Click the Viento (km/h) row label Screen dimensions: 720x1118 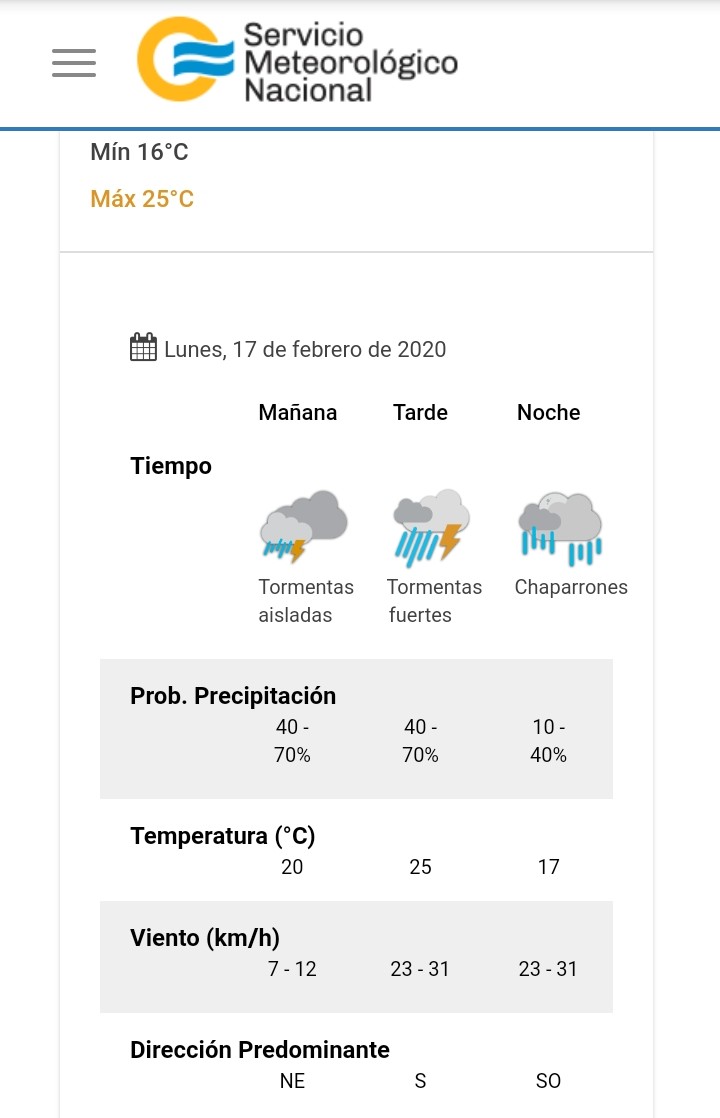coord(205,938)
